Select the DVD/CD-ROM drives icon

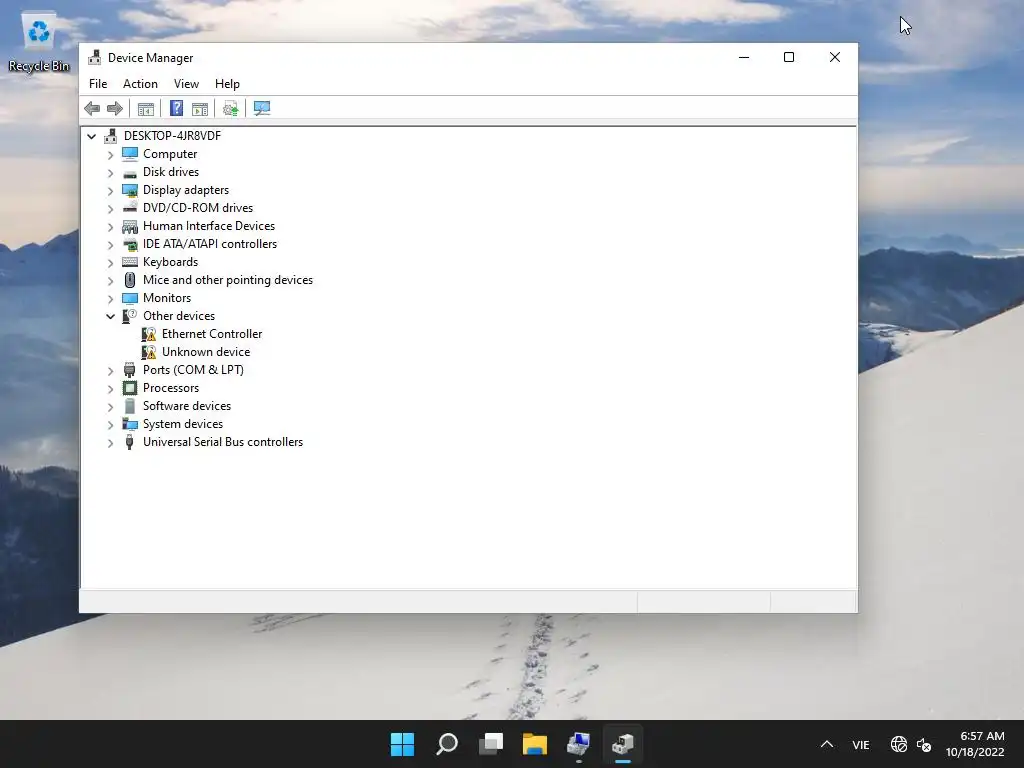pos(130,208)
